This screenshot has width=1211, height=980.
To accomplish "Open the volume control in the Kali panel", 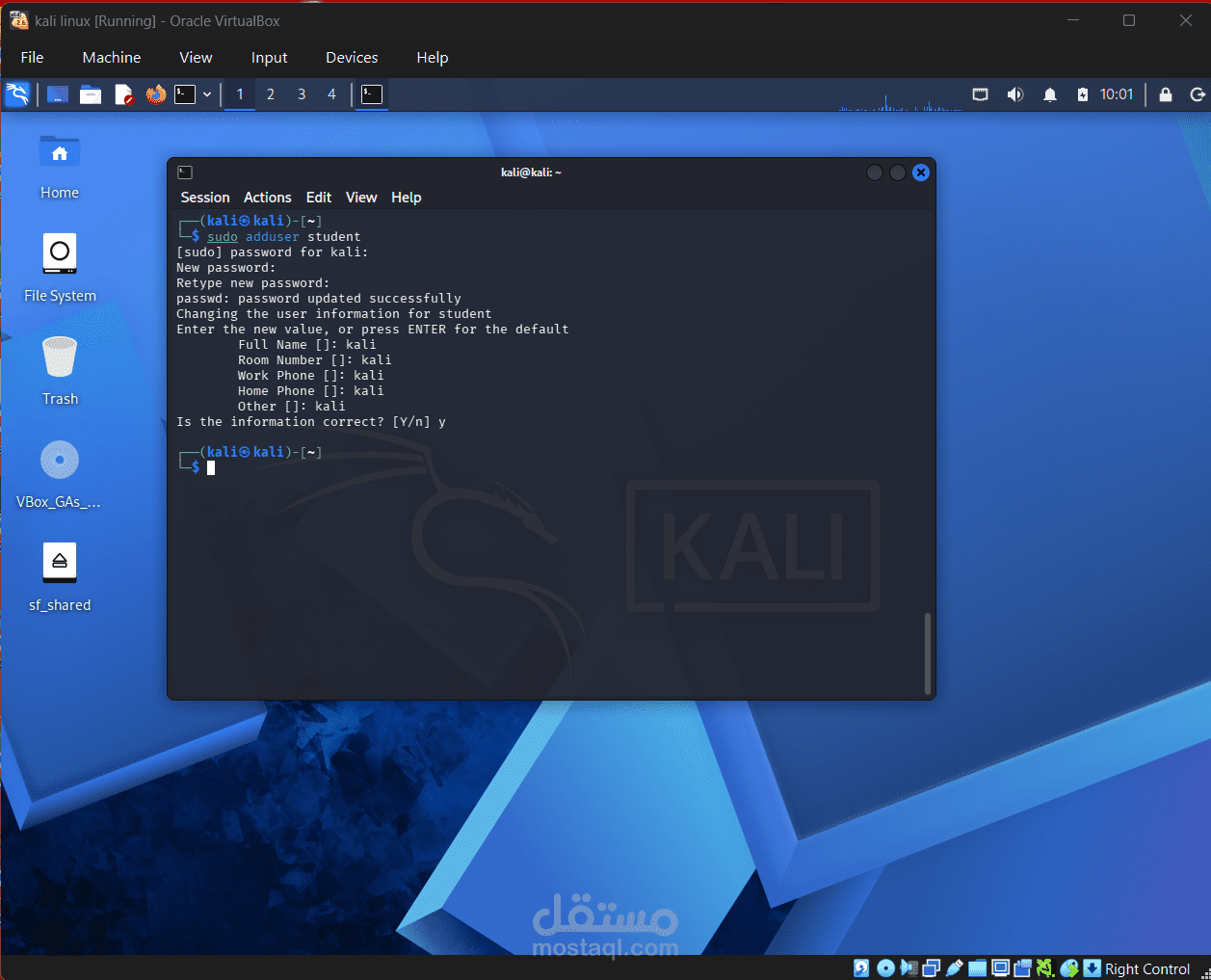I will tap(1015, 94).
